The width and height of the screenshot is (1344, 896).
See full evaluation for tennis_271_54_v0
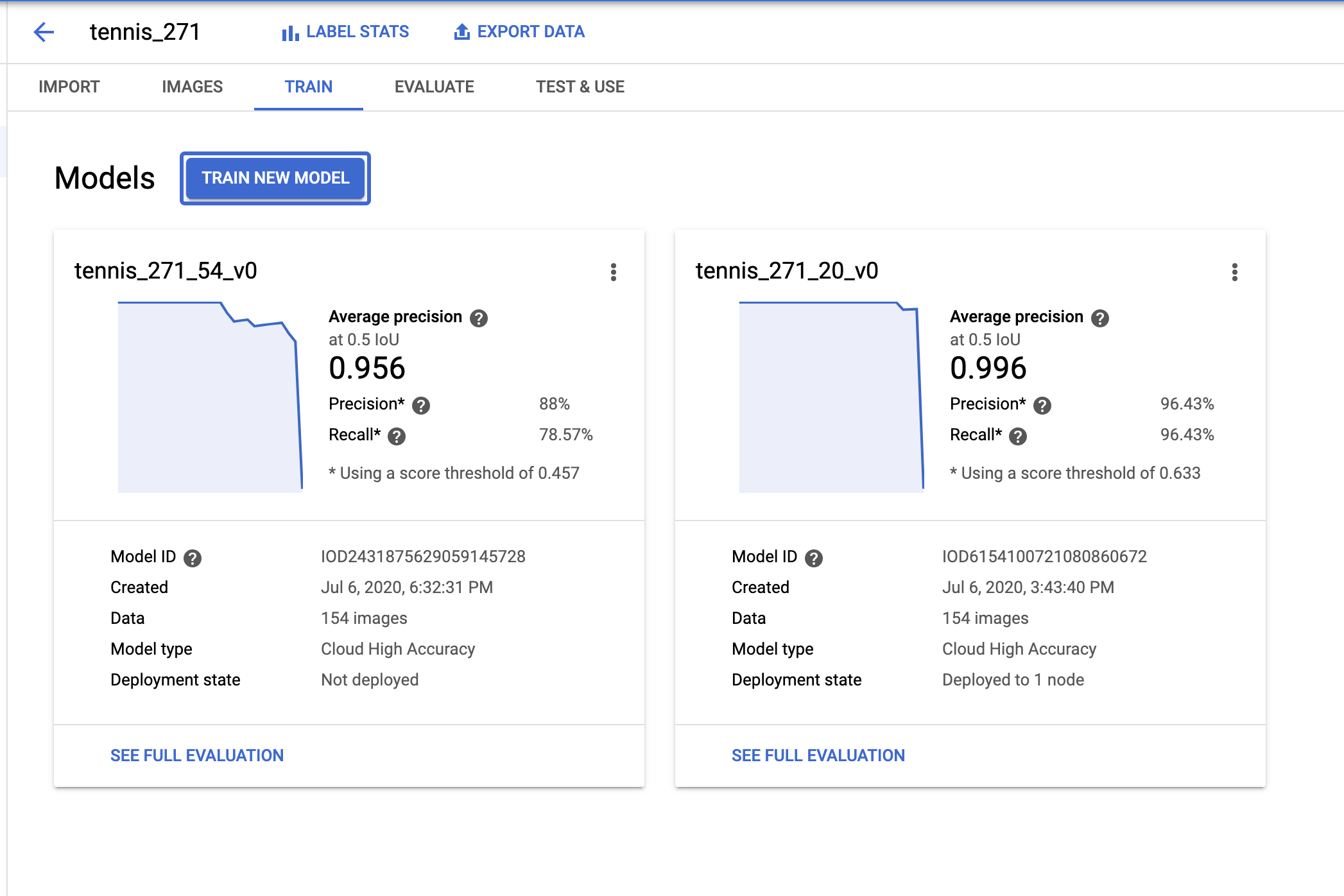click(196, 755)
